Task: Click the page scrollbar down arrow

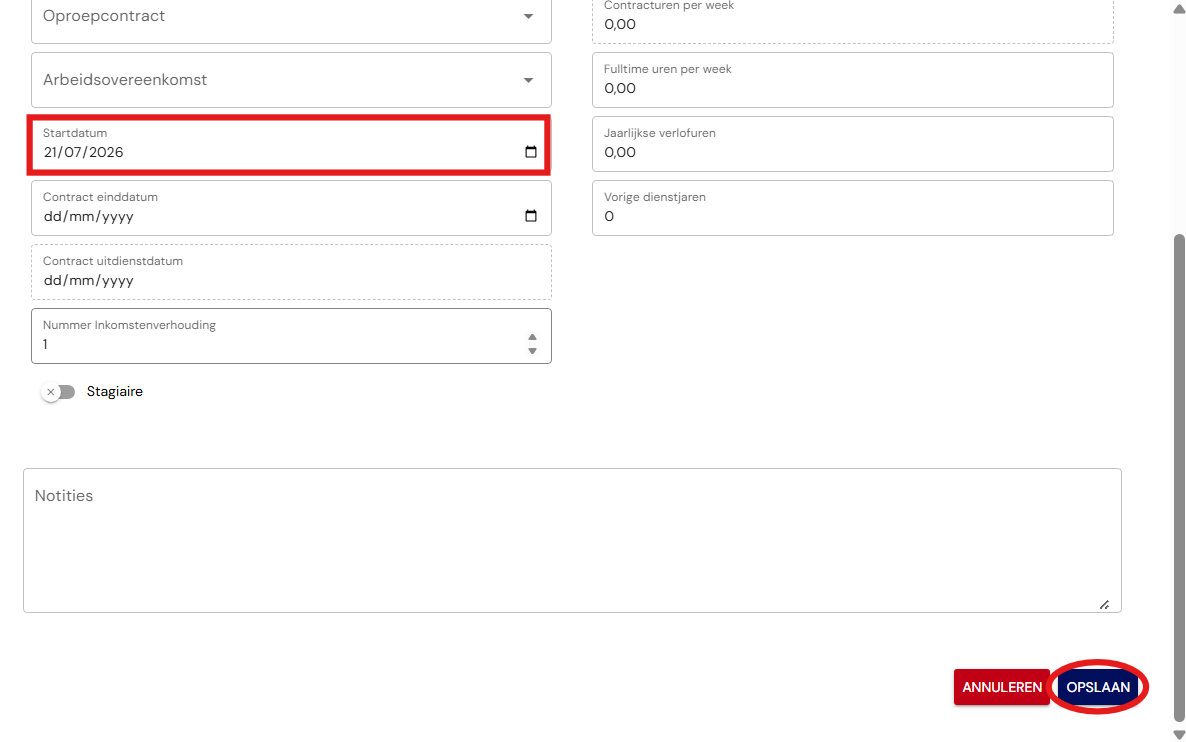Action: 1178,734
